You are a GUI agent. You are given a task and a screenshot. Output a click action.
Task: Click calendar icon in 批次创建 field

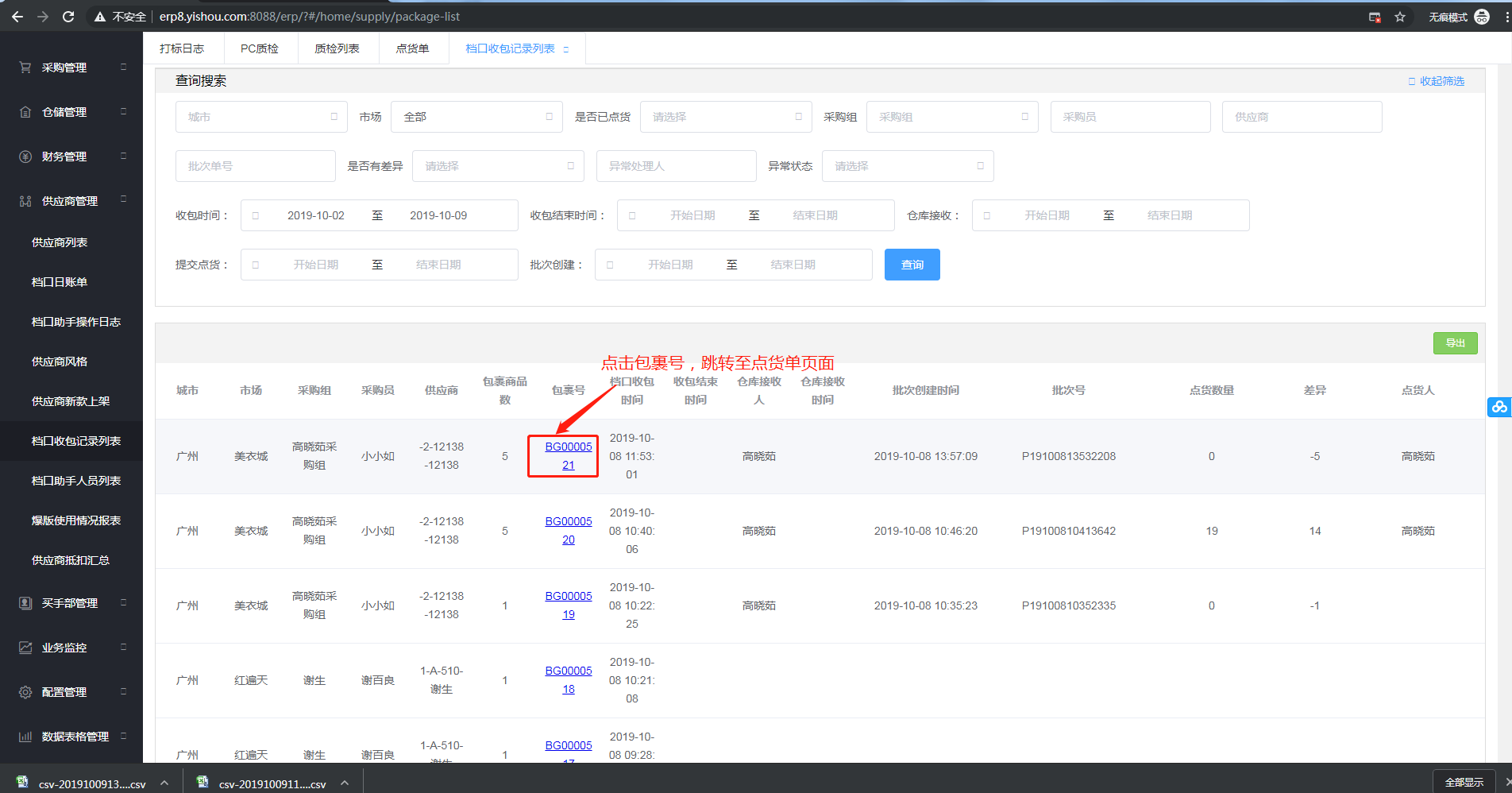coord(610,265)
